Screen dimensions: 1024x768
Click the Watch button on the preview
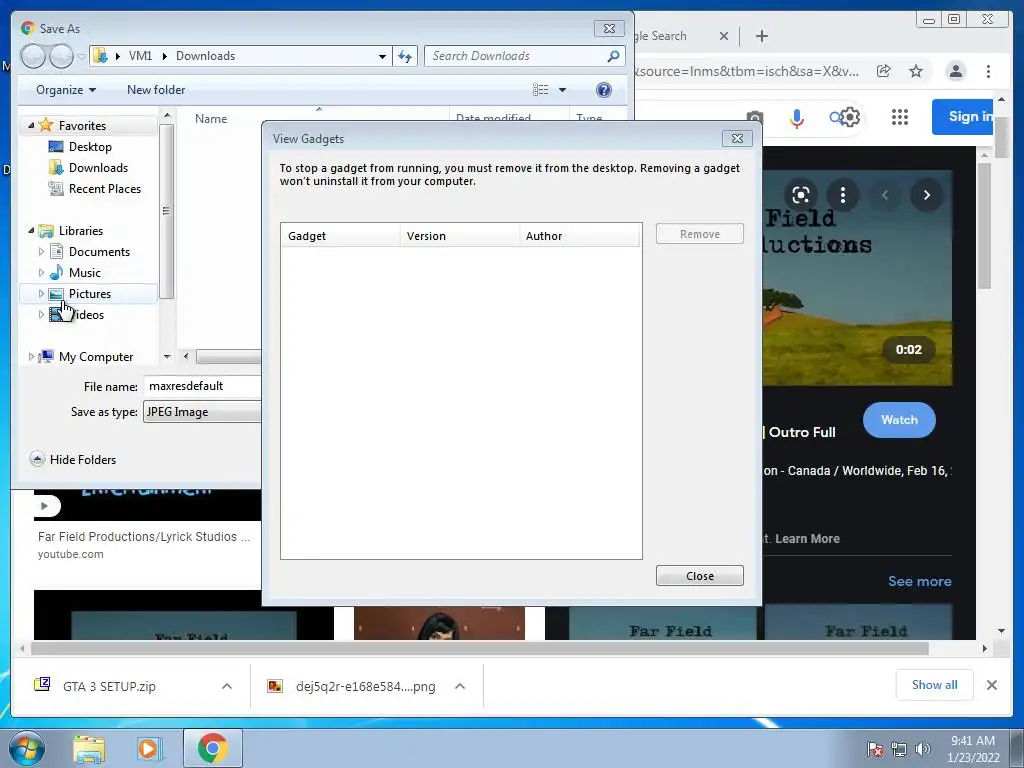coord(899,420)
